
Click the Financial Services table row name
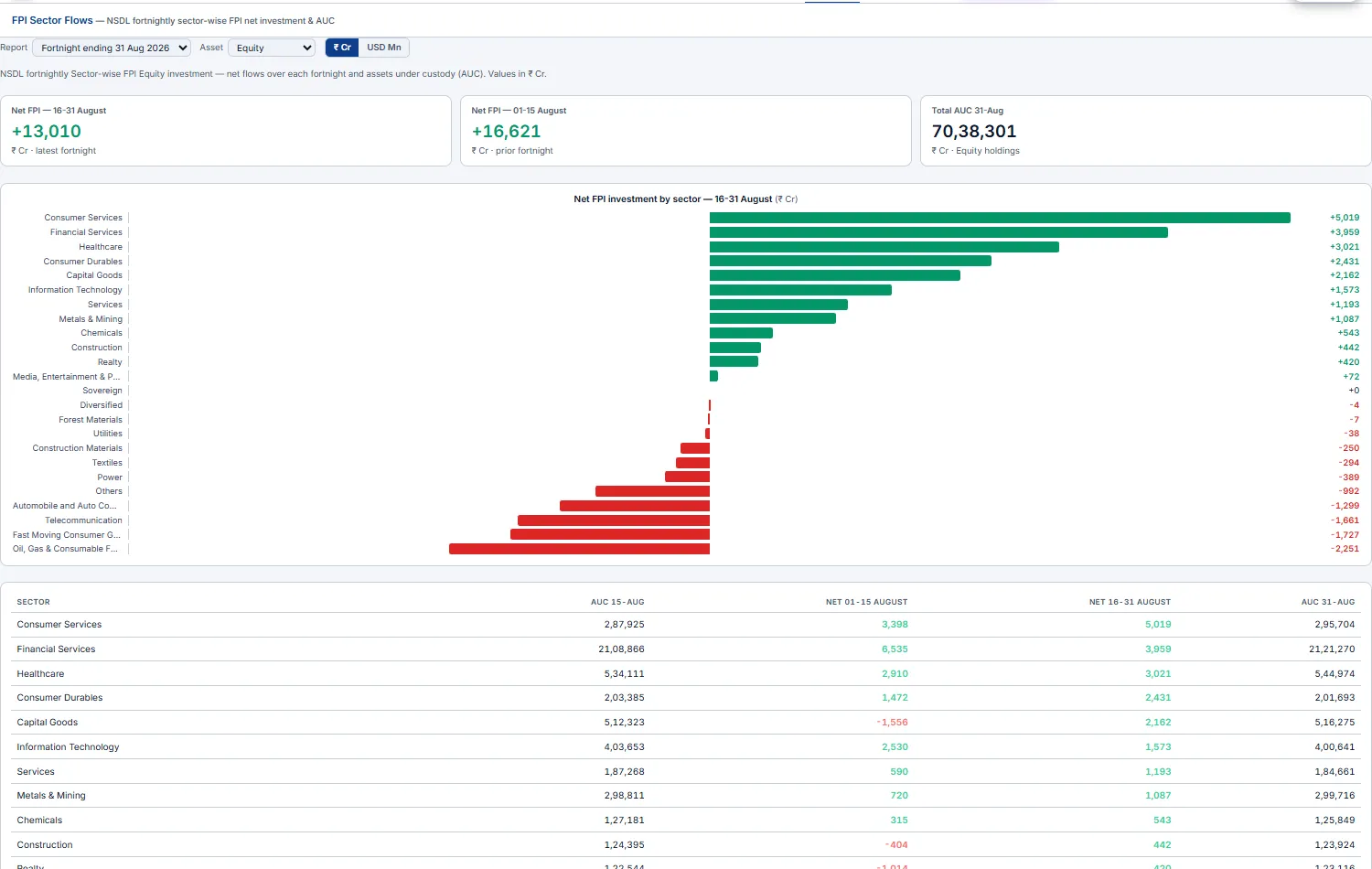[x=56, y=649]
